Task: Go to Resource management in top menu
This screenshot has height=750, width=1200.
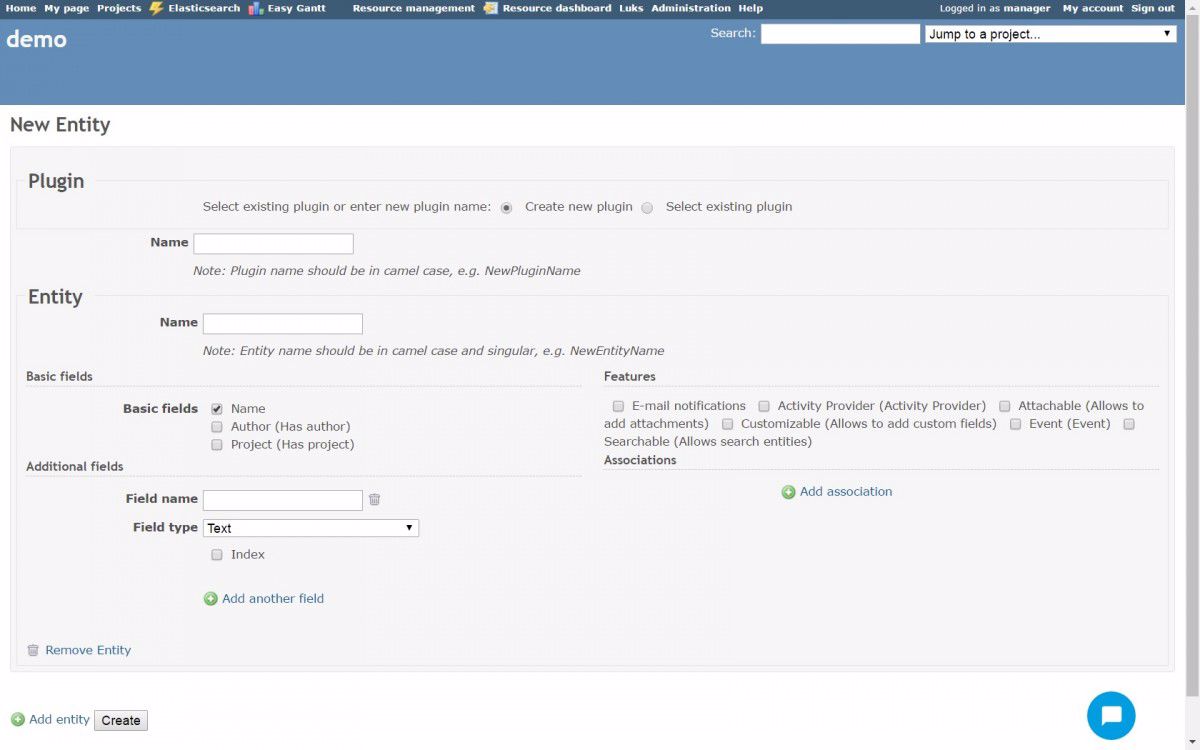Action: coord(413,8)
